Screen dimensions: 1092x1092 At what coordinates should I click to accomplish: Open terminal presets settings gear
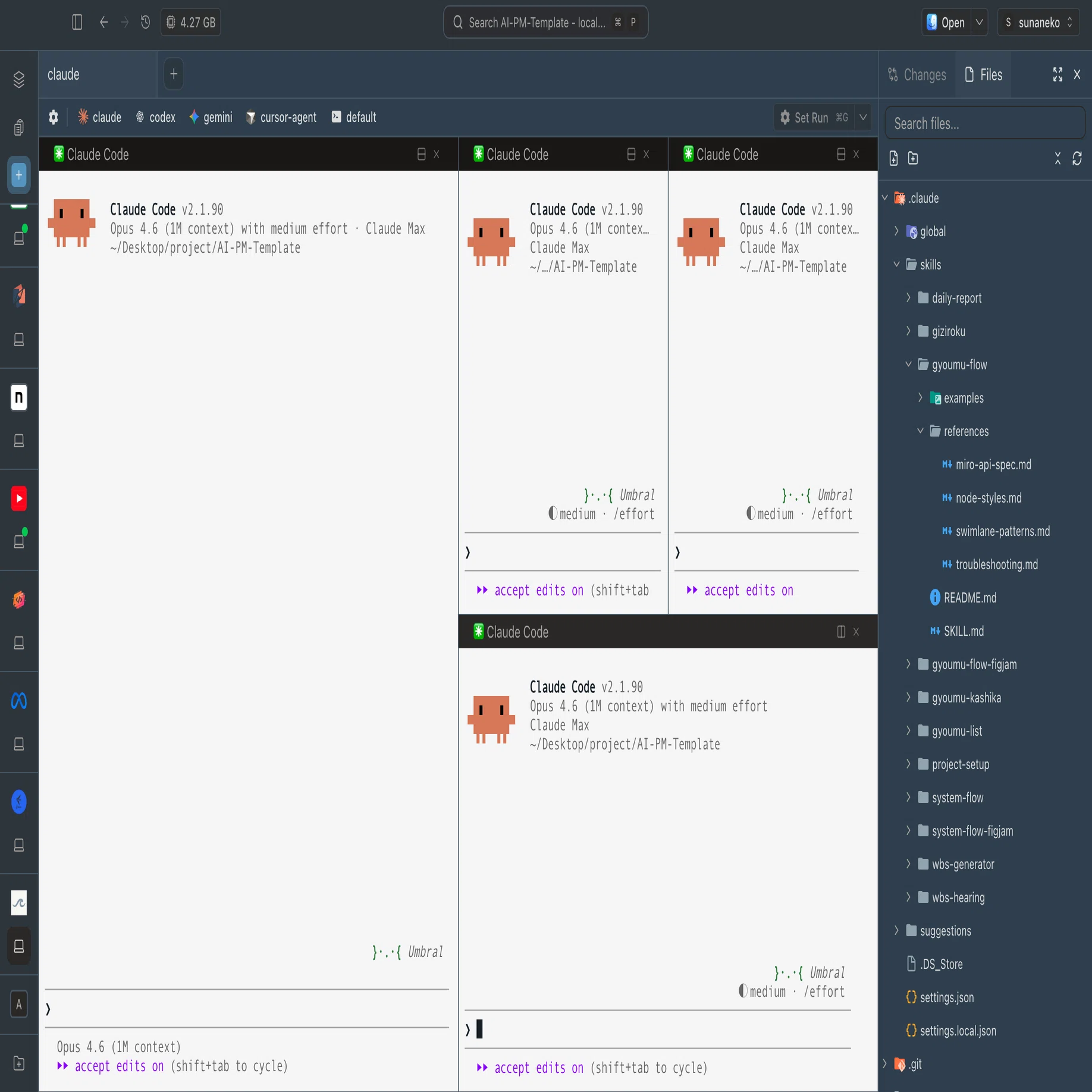coord(54,117)
